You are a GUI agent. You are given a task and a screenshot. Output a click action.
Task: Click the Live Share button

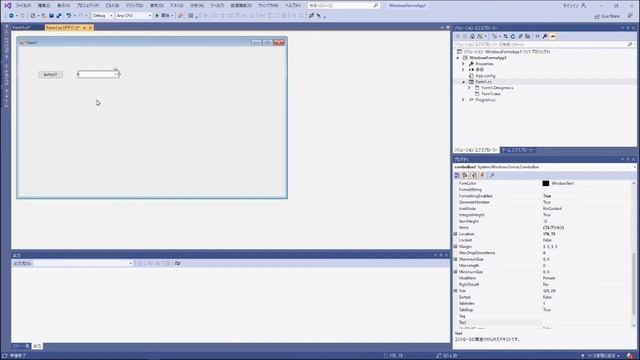[x=607, y=16]
